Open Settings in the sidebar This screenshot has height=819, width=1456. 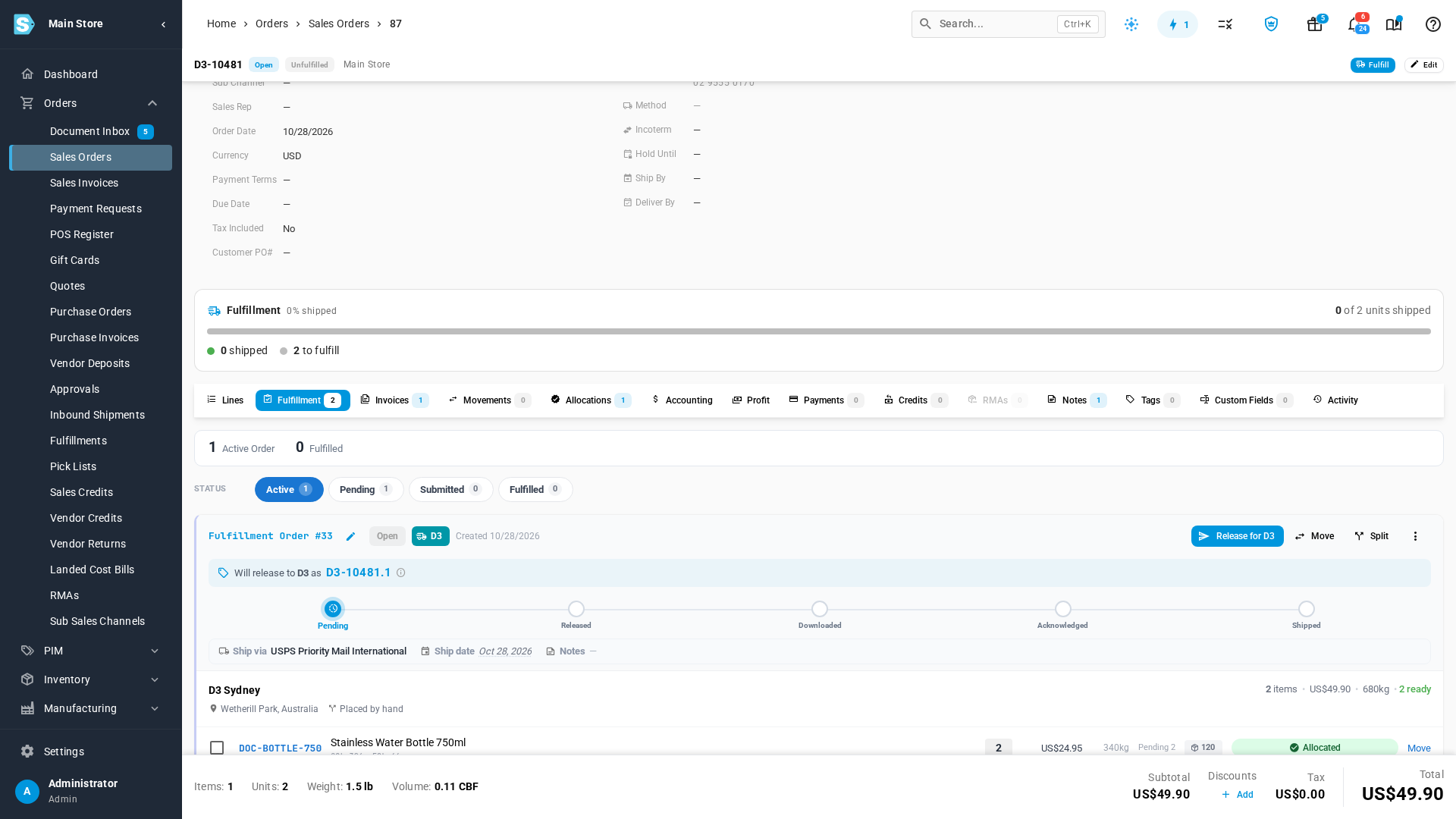91,752
